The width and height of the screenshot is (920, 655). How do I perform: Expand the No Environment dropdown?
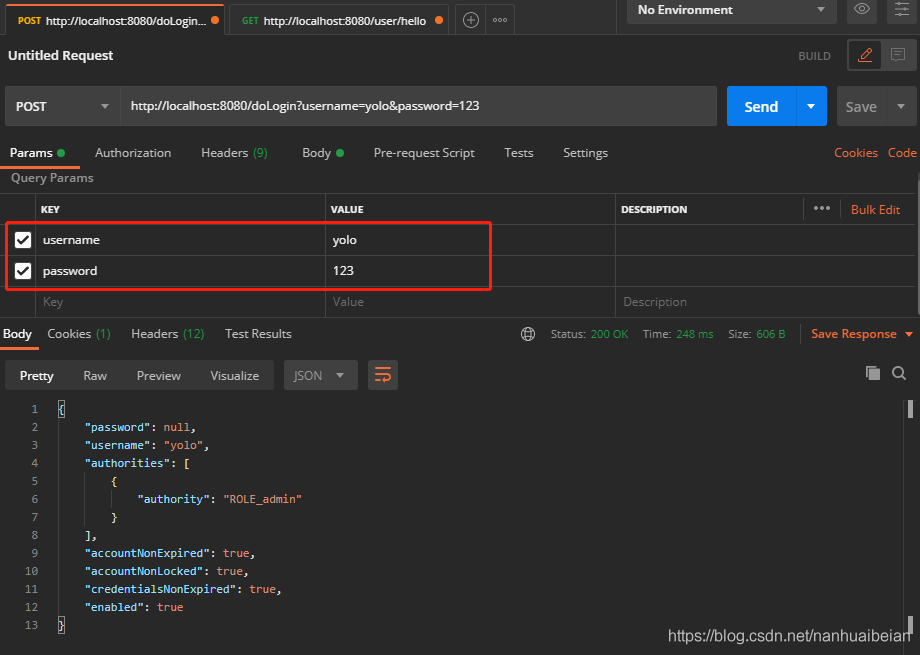click(x=731, y=10)
